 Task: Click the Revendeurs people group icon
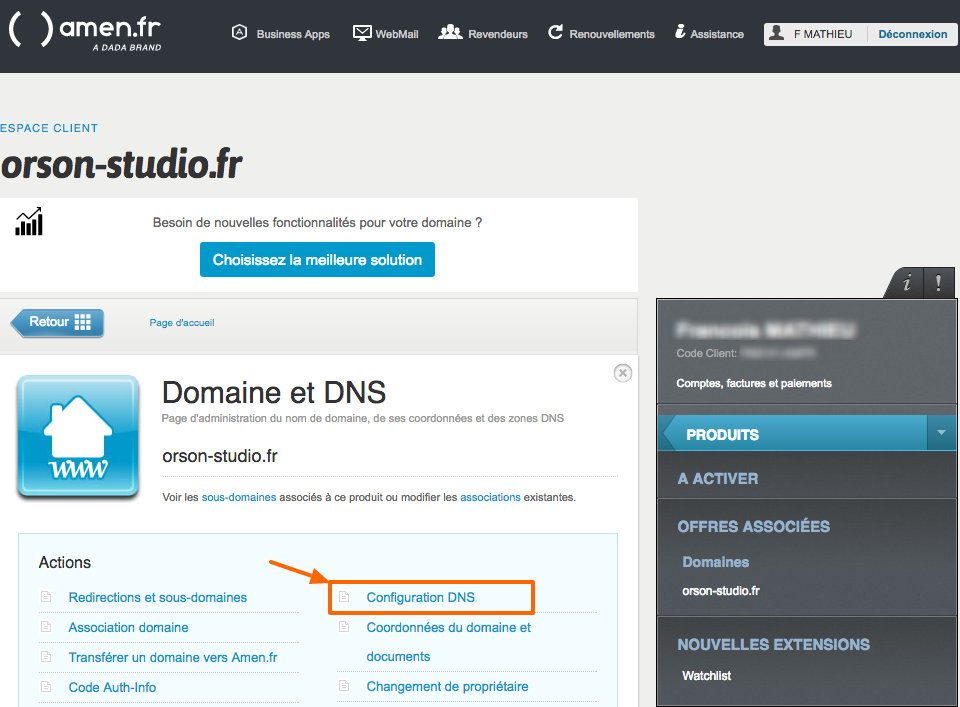(450, 32)
